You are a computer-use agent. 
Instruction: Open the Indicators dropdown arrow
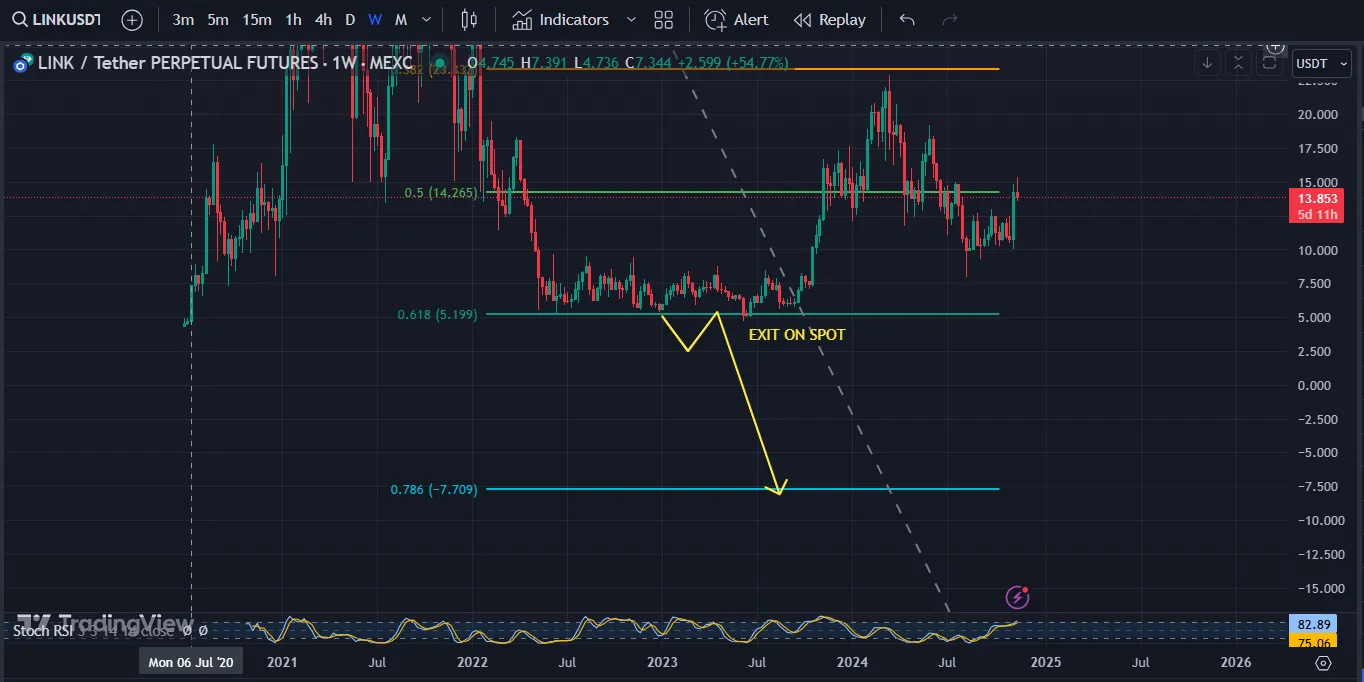[x=631, y=19]
